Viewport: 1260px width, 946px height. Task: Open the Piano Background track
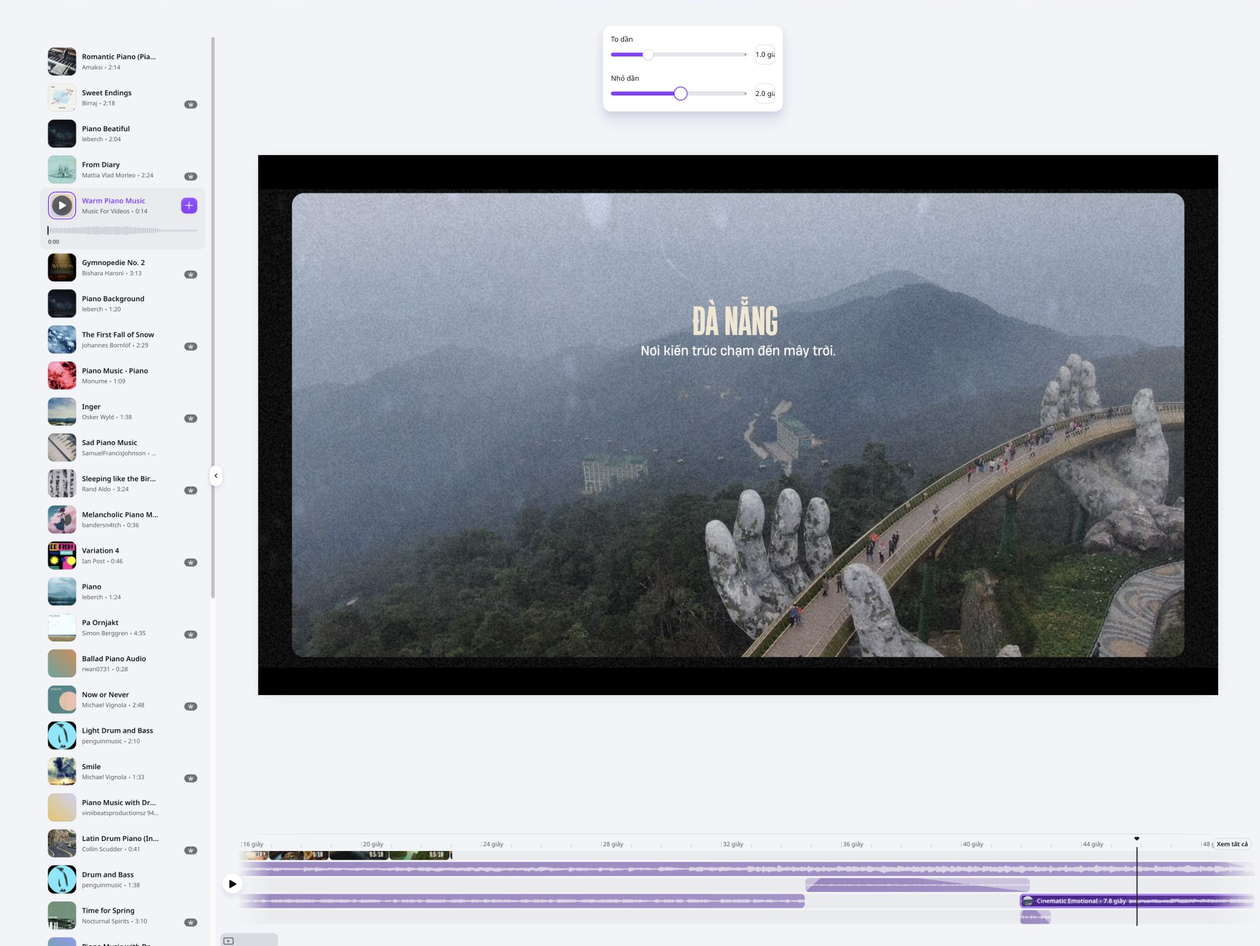(122, 303)
